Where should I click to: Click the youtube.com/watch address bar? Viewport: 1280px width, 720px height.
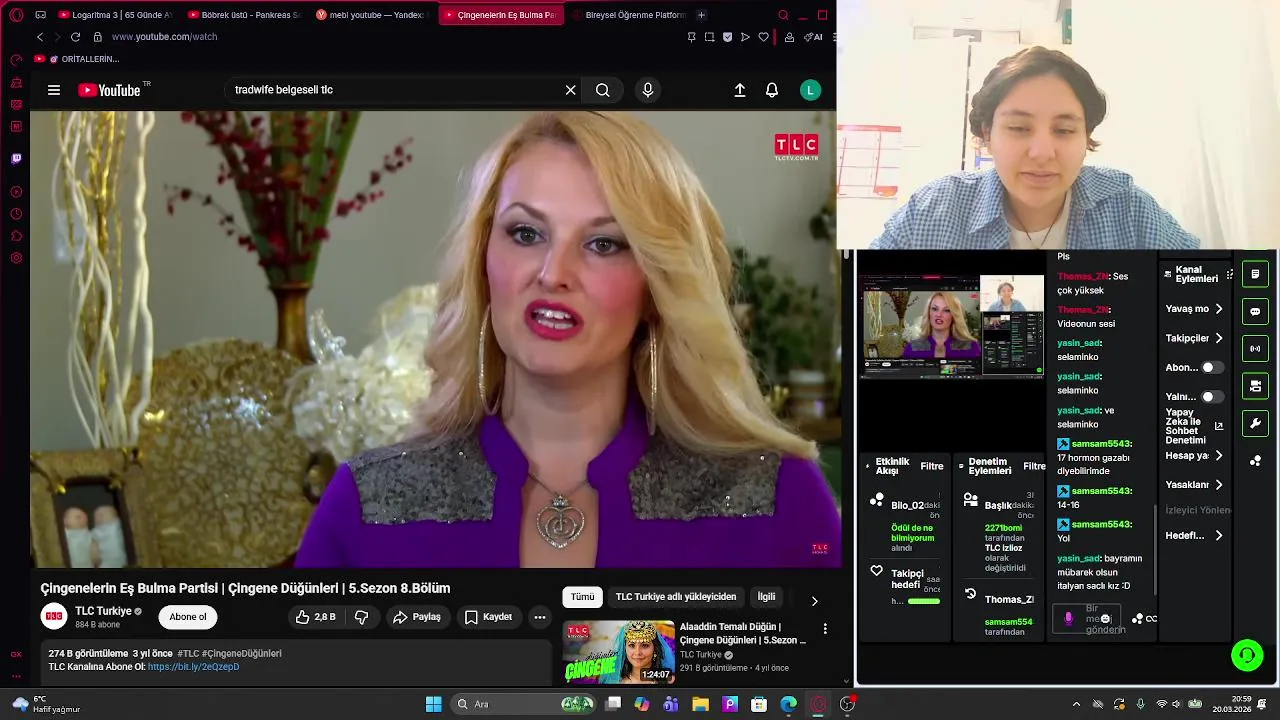(x=164, y=37)
